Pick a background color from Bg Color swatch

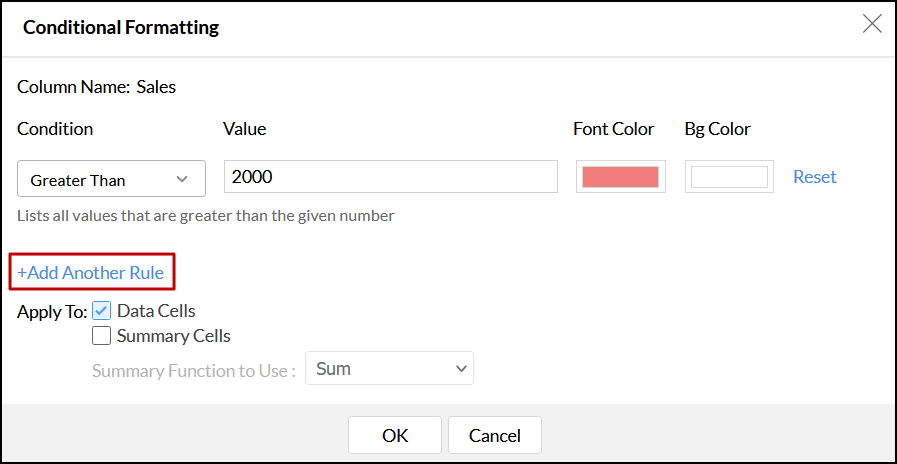pos(729,177)
